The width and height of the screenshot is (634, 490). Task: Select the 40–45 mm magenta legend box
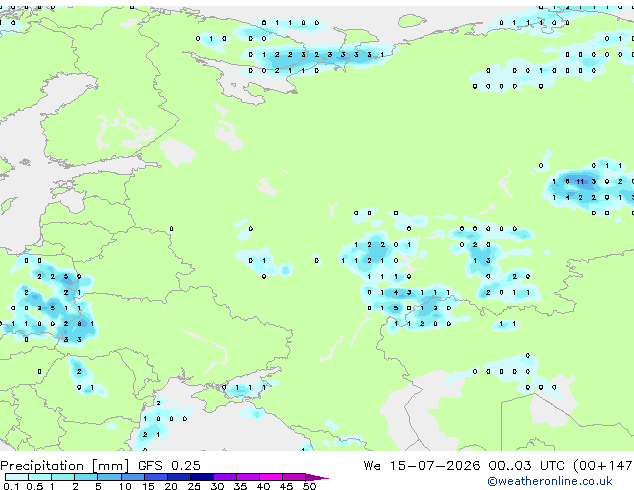click(271, 477)
